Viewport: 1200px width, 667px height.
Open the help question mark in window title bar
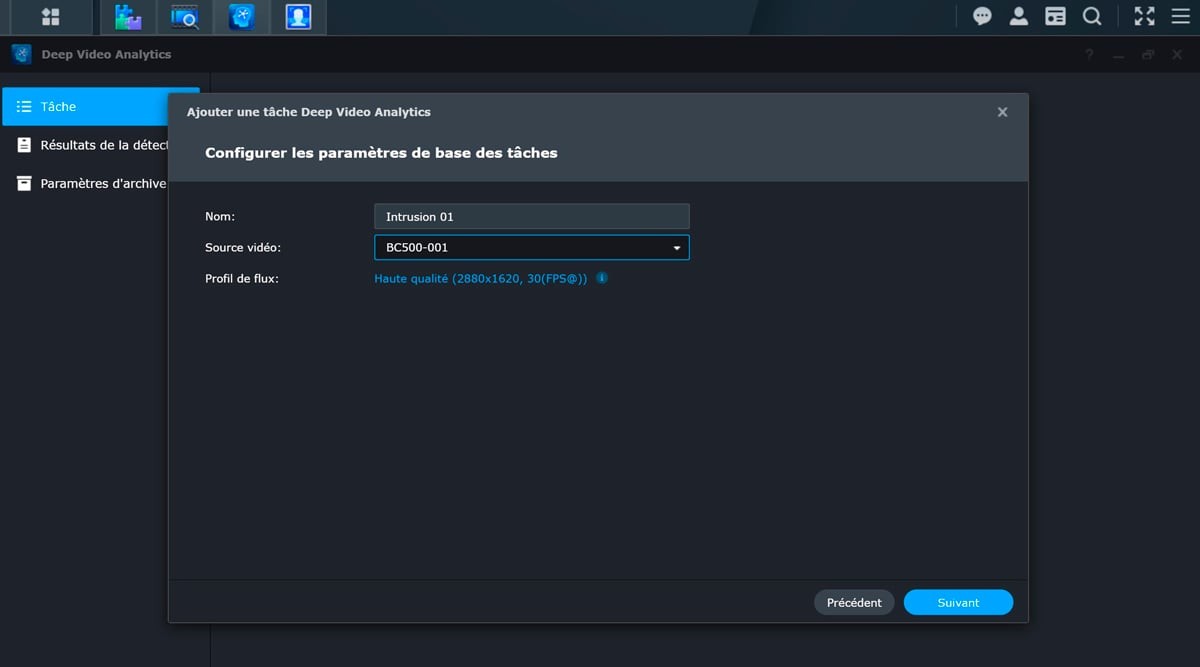pyautogui.click(x=1089, y=55)
